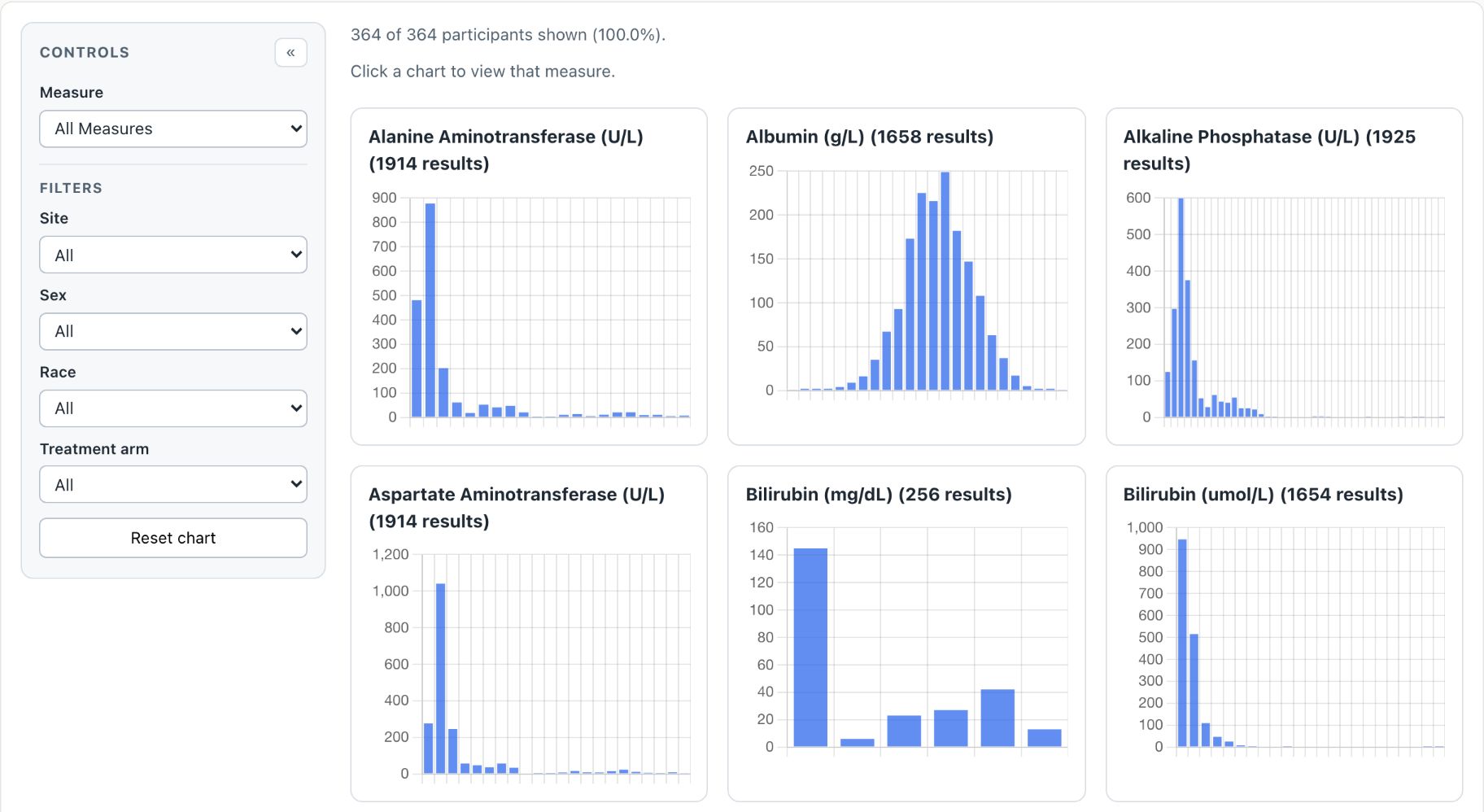Click the tallest bar in the Albumin chart
Image resolution: width=1484 pixels, height=812 pixels.
945,281
